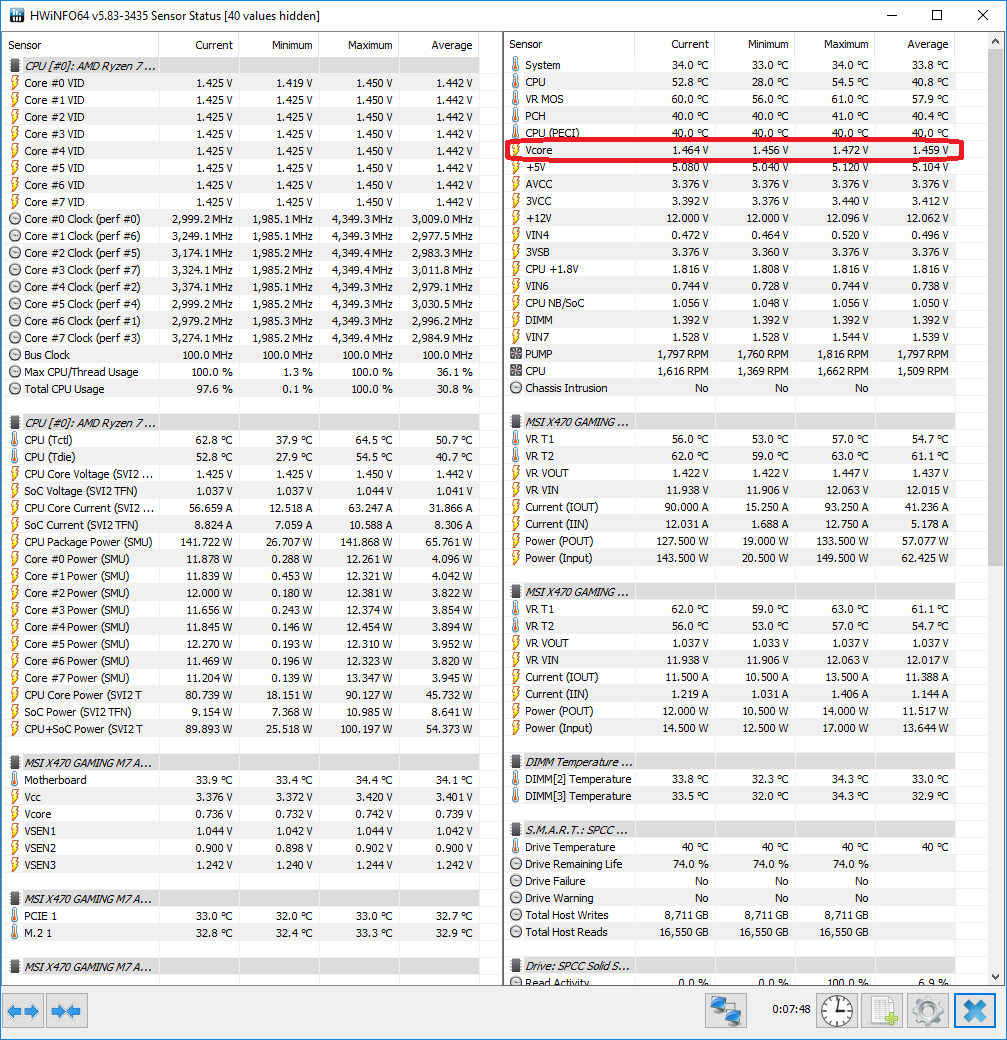Select the Drive Temperature row
Screen dimensions: 1007x1040
730,847
